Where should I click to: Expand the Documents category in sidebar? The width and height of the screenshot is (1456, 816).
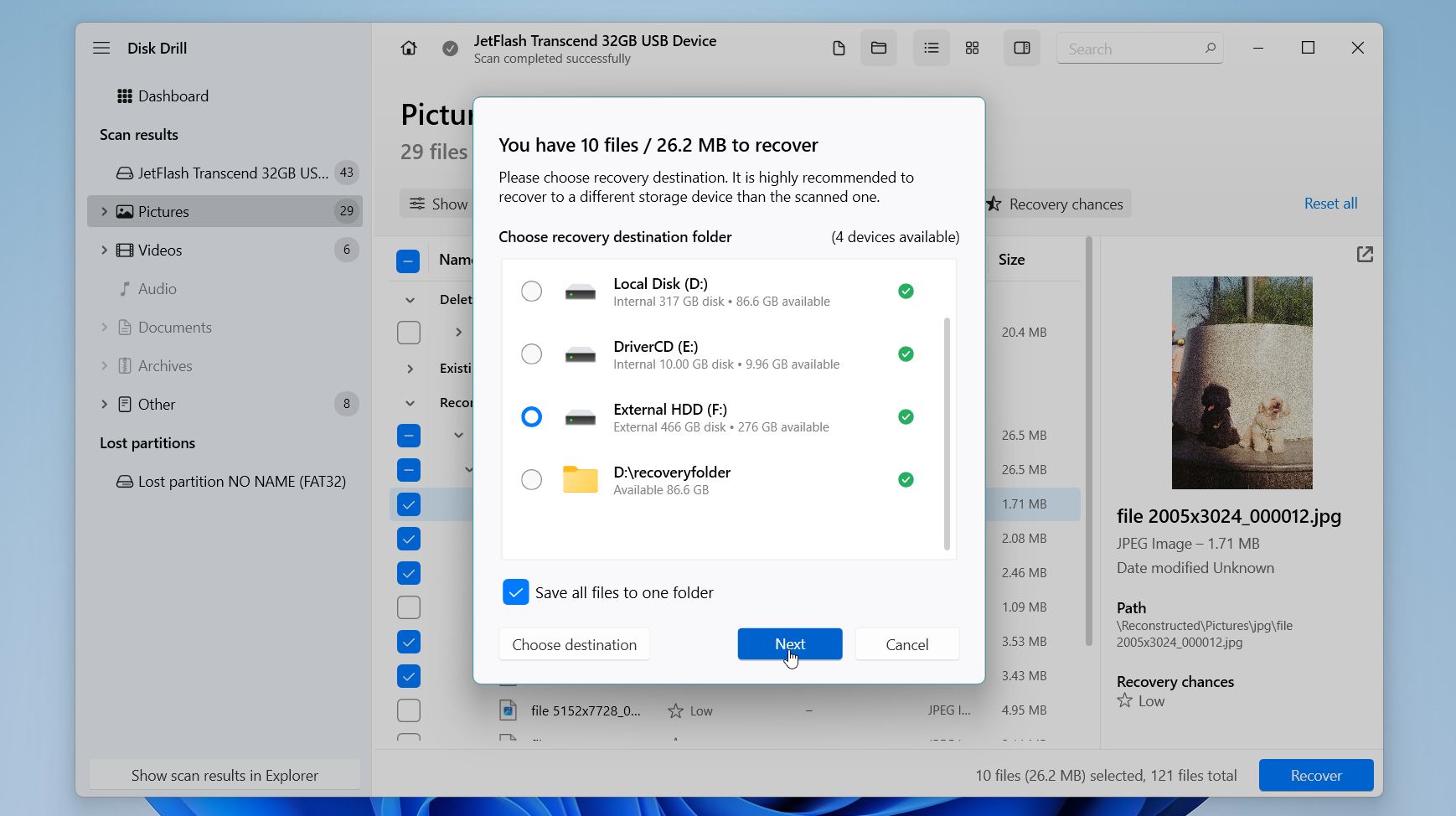[104, 328]
